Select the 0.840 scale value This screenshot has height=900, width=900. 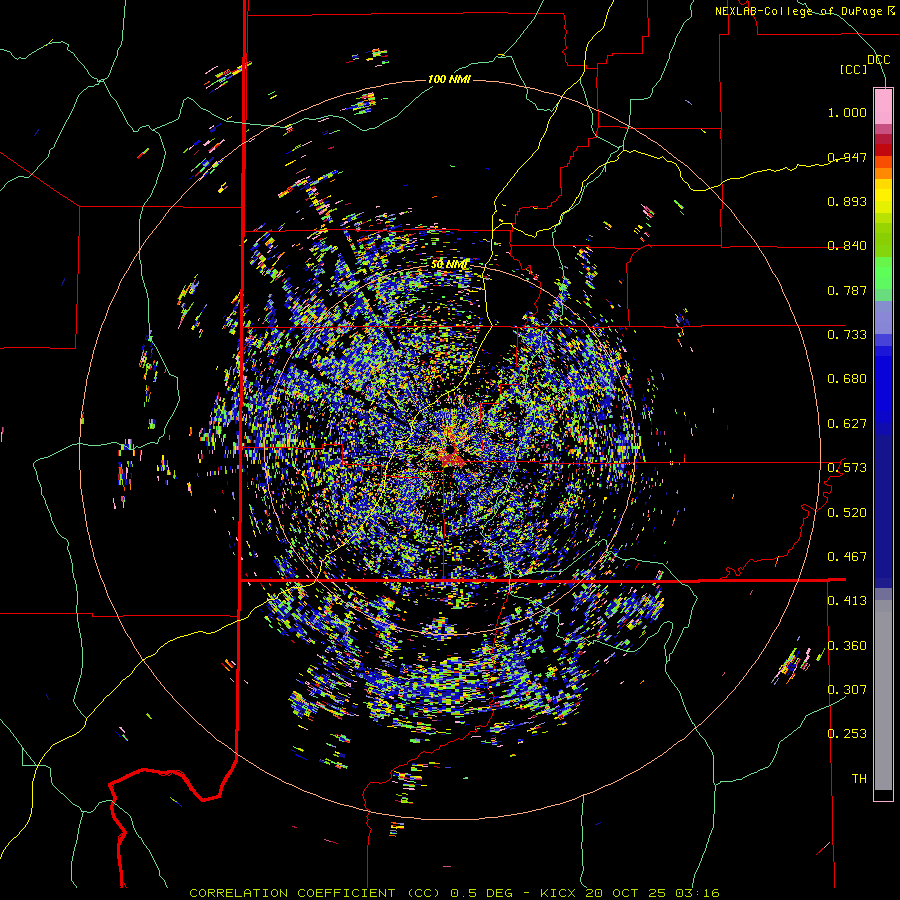coord(847,246)
